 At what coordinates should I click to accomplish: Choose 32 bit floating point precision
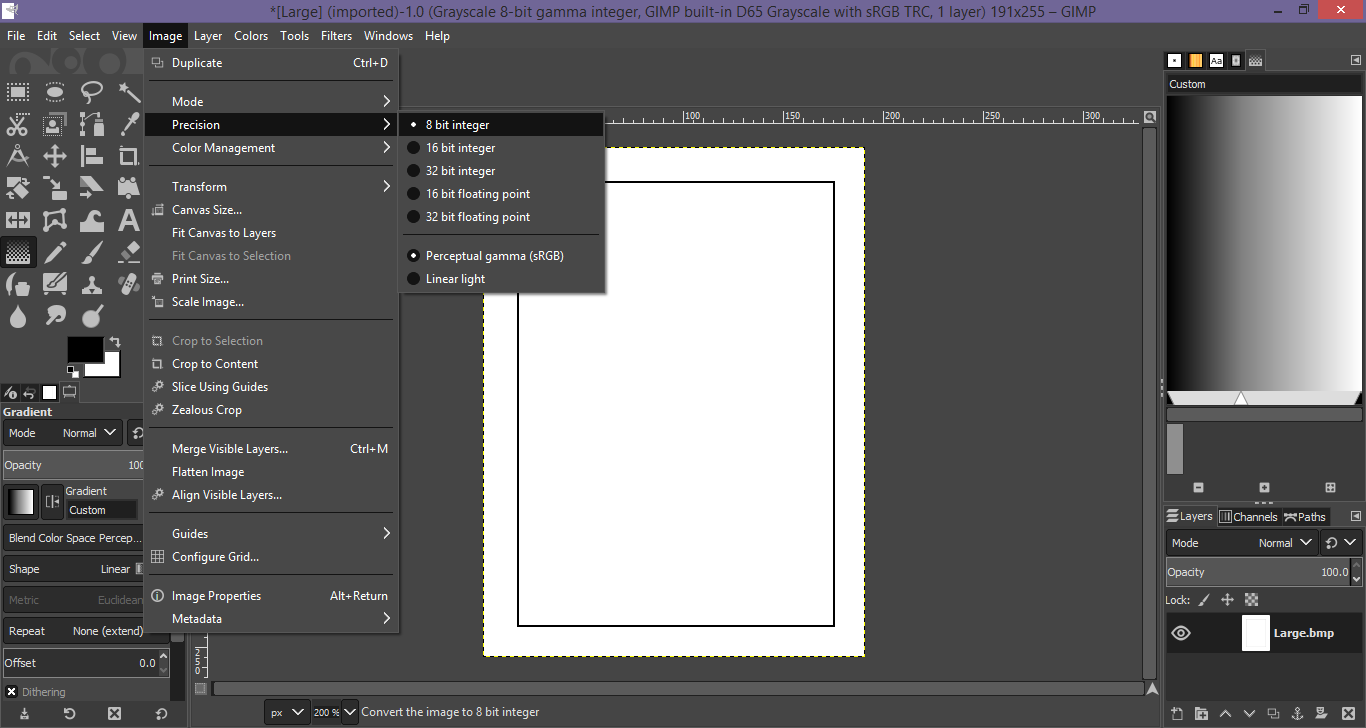pyautogui.click(x=501, y=217)
